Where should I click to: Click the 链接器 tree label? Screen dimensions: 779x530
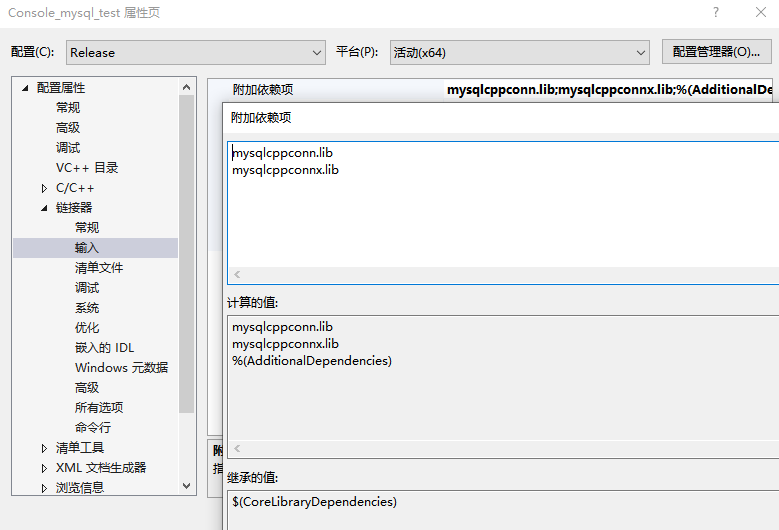tap(74, 208)
